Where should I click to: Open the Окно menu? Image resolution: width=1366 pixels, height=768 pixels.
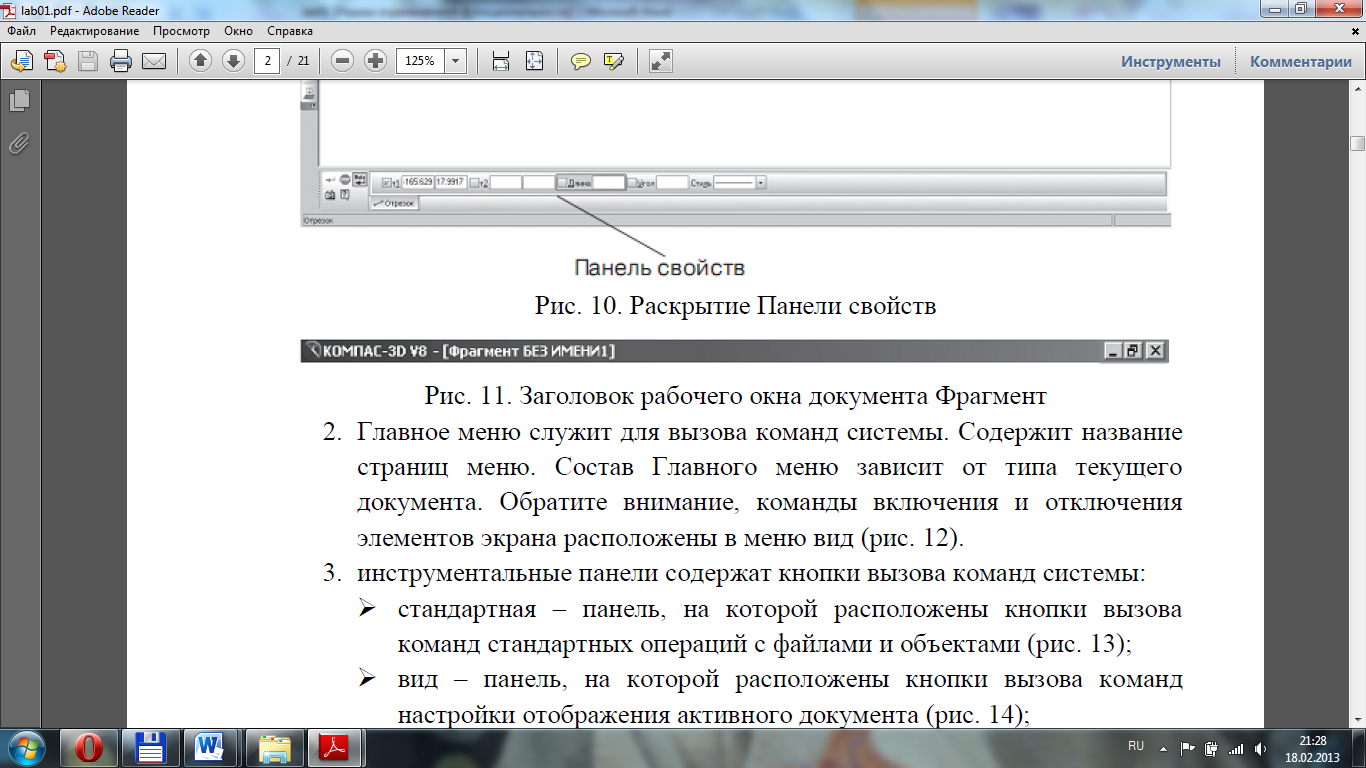238,31
